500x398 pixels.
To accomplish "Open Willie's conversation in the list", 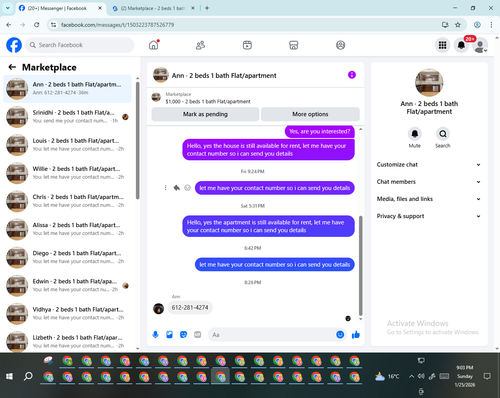I will point(67,173).
